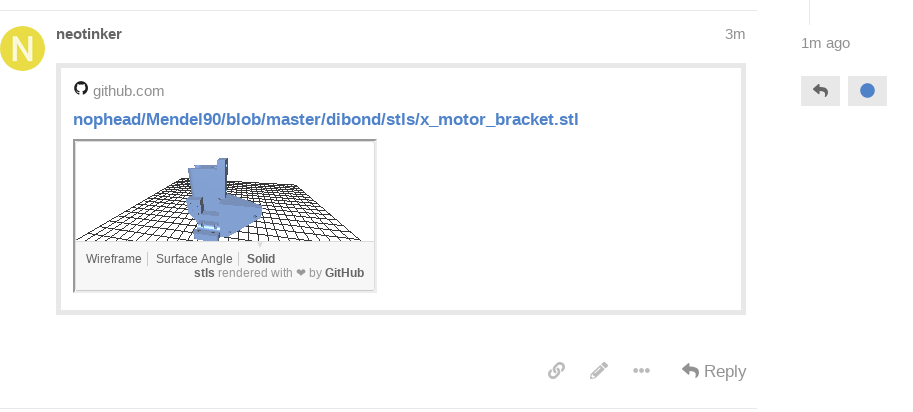Switch render mode to Surface Angle
Viewport: 913px width, 412px height.
(x=194, y=259)
